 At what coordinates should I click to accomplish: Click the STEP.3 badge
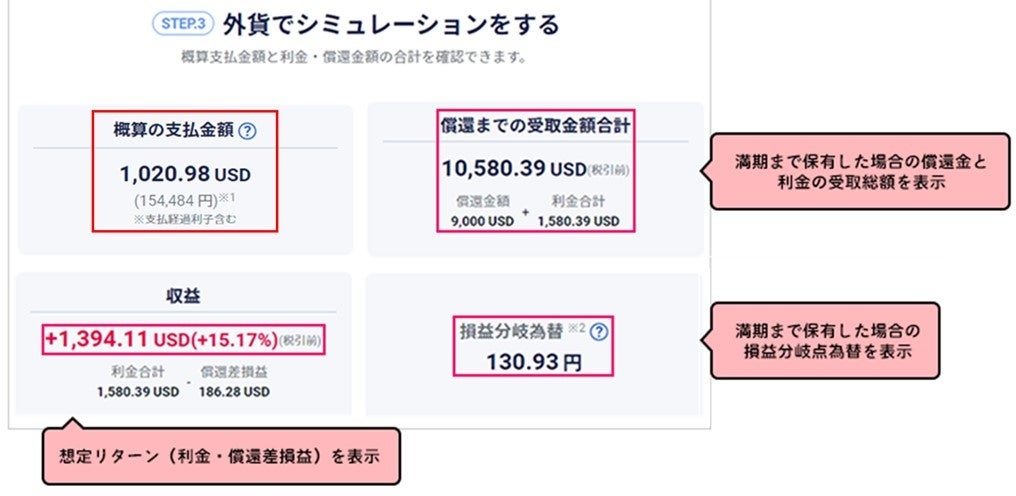183,24
